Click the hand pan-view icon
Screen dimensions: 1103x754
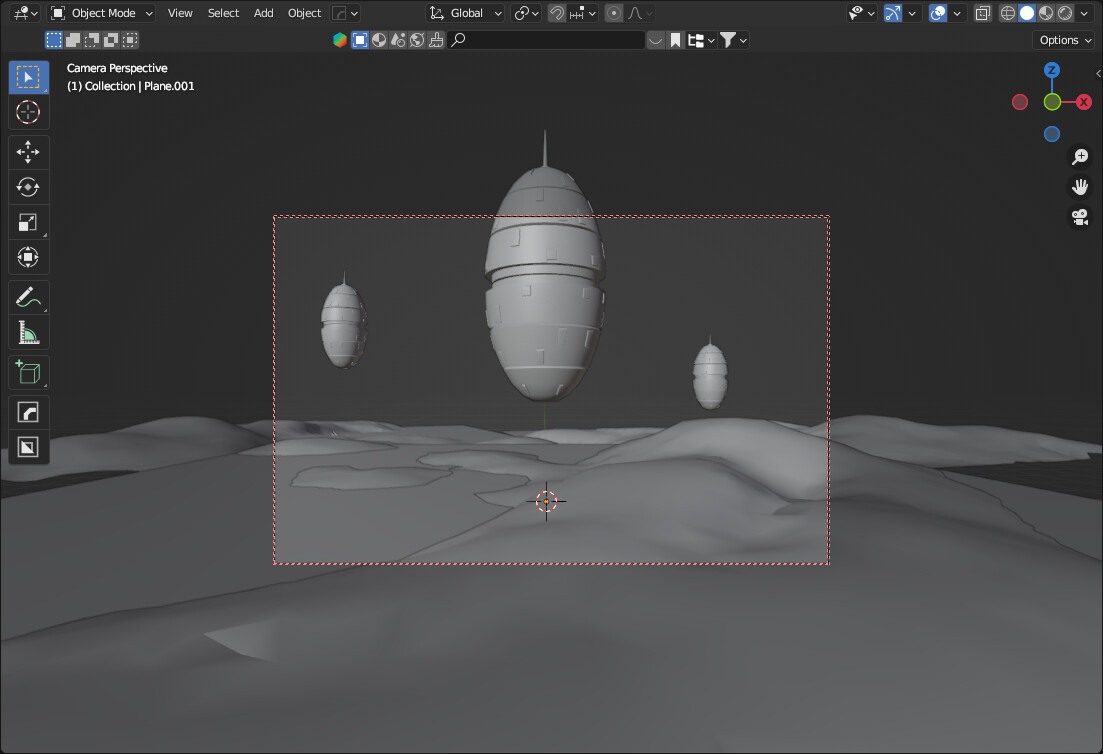(x=1080, y=186)
